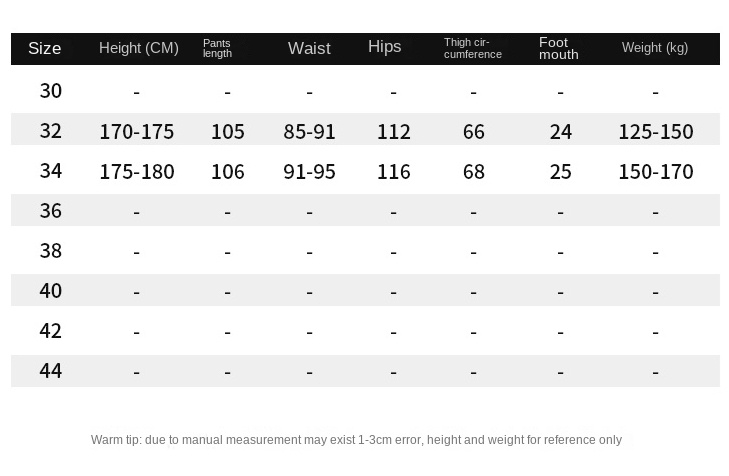The image size is (729, 476).
Task: Click the warm tip note text
Action: 356,440
